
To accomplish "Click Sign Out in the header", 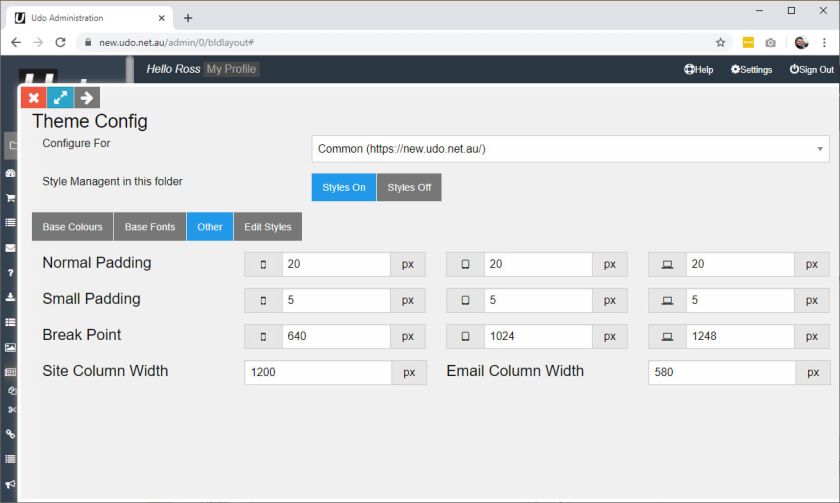I will click(812, 70).
